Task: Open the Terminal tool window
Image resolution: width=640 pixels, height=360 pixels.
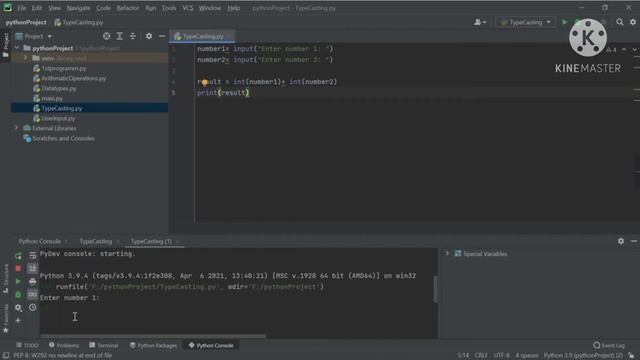Action: [x=104, y=345]
